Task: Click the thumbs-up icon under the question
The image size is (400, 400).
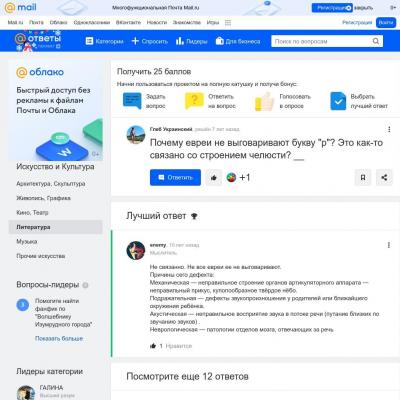Action: point(213,178)
